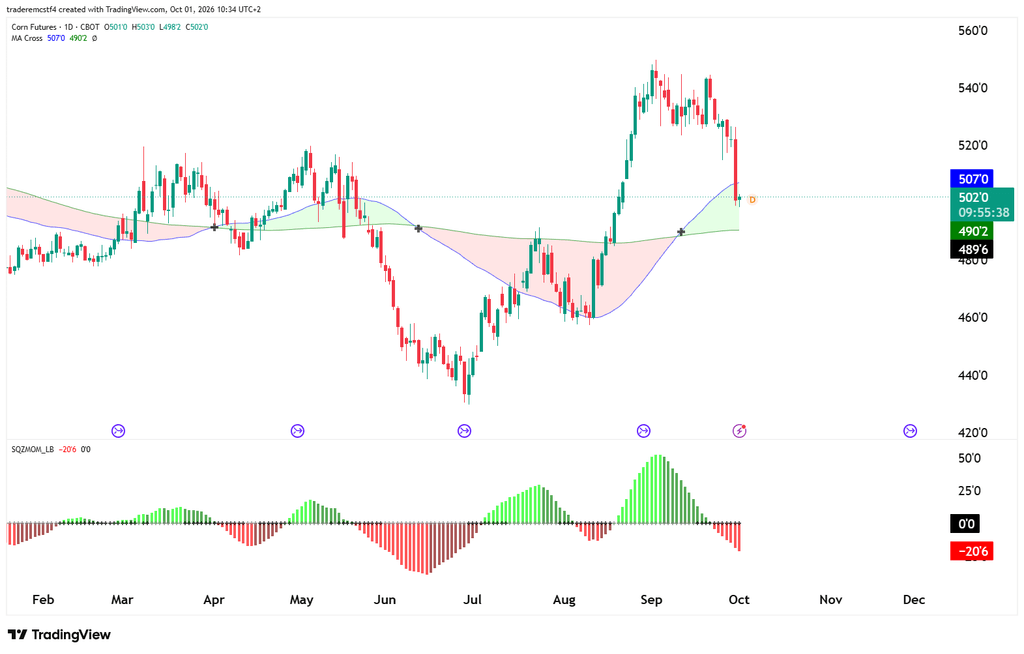Click the black 489'6 price label

(x=972, y=249)
